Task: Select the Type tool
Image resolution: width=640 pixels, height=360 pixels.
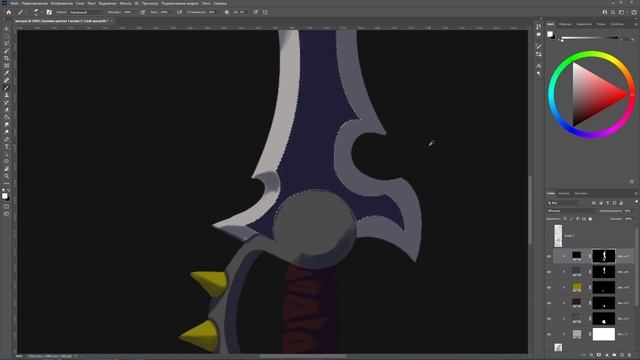Action: point(6,147)
